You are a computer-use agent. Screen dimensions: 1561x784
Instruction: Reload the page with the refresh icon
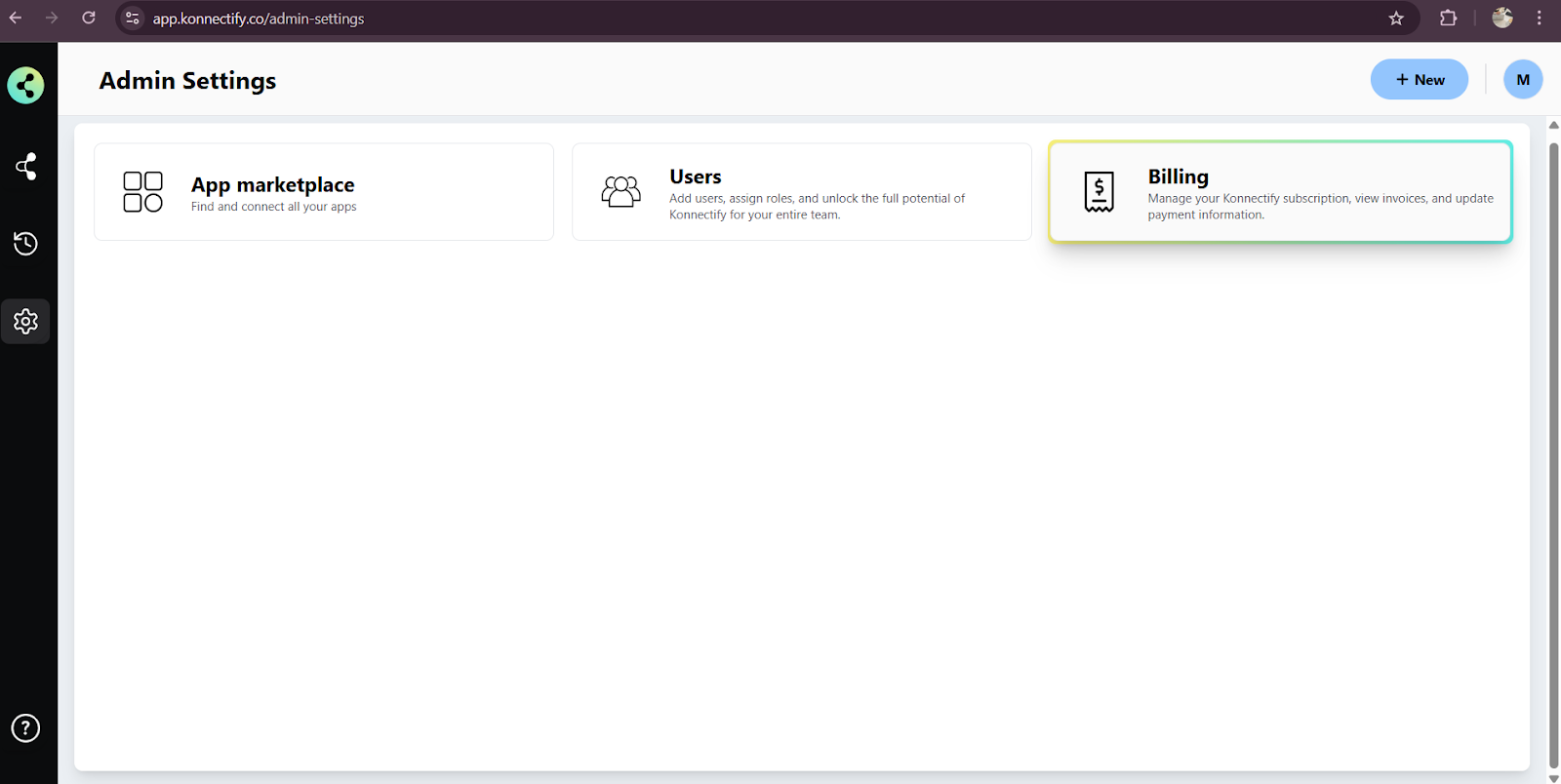89,18
